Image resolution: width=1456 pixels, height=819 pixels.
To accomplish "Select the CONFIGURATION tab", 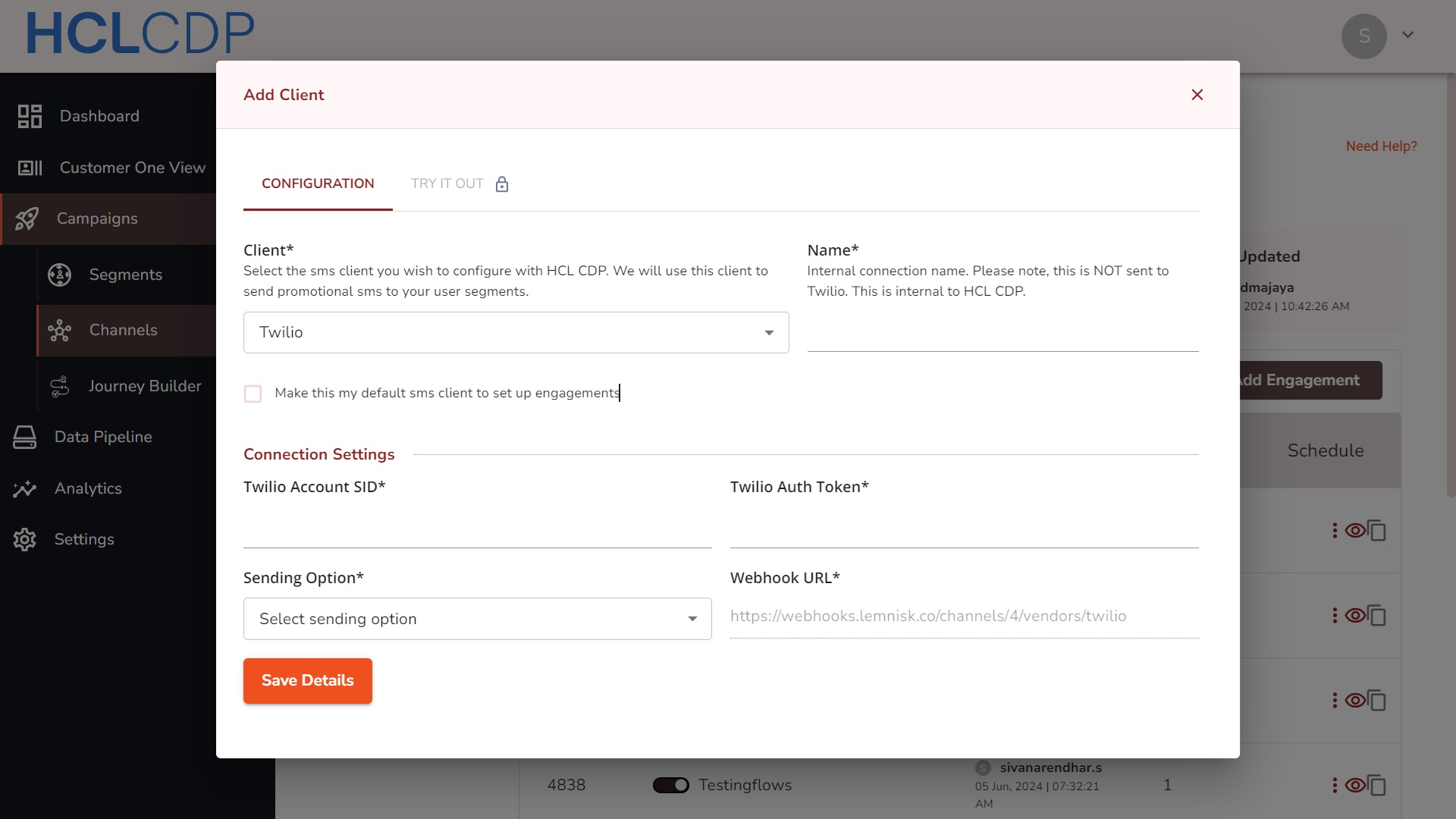I will [318, 184].
